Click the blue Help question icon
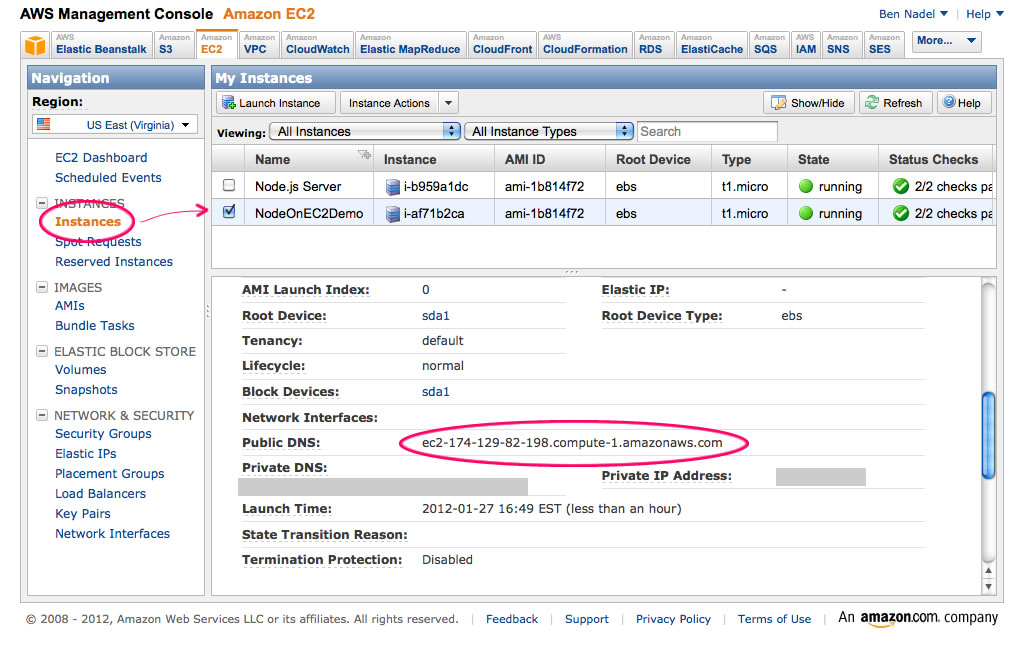Image resolution: width=1024 pixels, height=645 pixels. (950, 102)
